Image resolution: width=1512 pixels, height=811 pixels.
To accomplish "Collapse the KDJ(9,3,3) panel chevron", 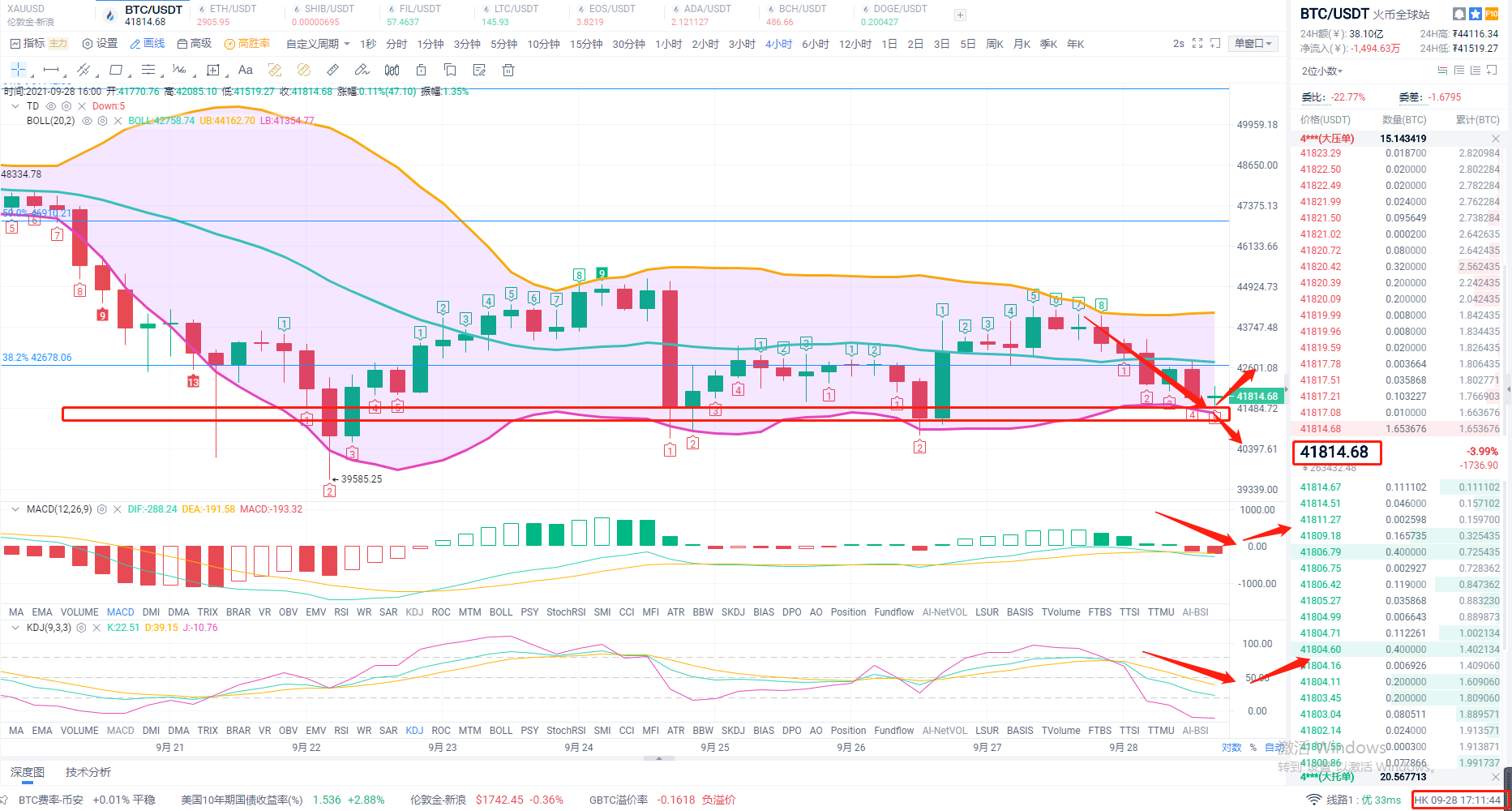I will pyautogui.click(x=15, y=628).
